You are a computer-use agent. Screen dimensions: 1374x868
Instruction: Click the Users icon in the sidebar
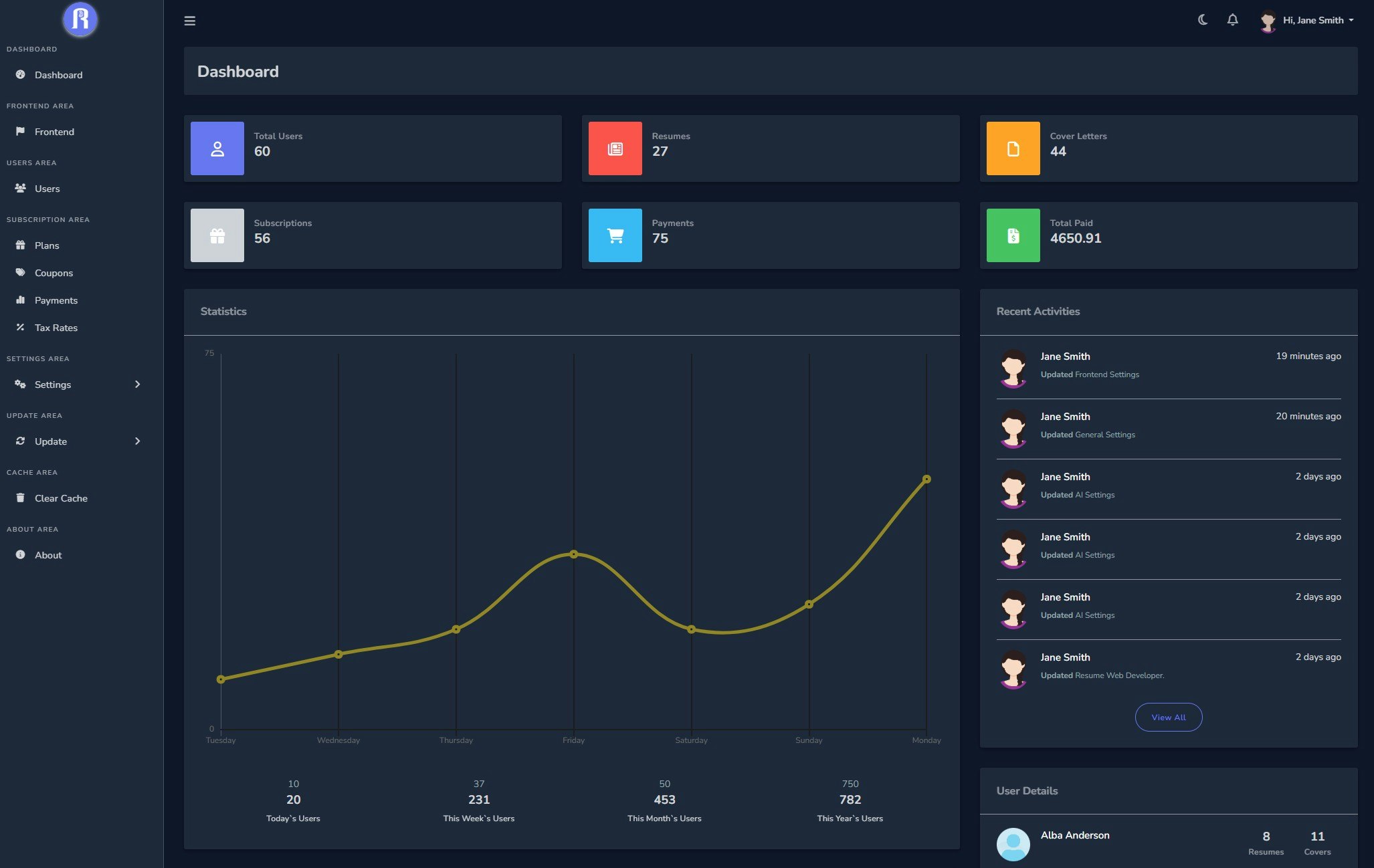19,188
